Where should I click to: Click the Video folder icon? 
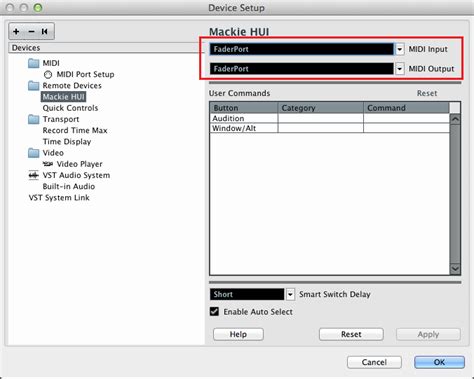point(33,153)
